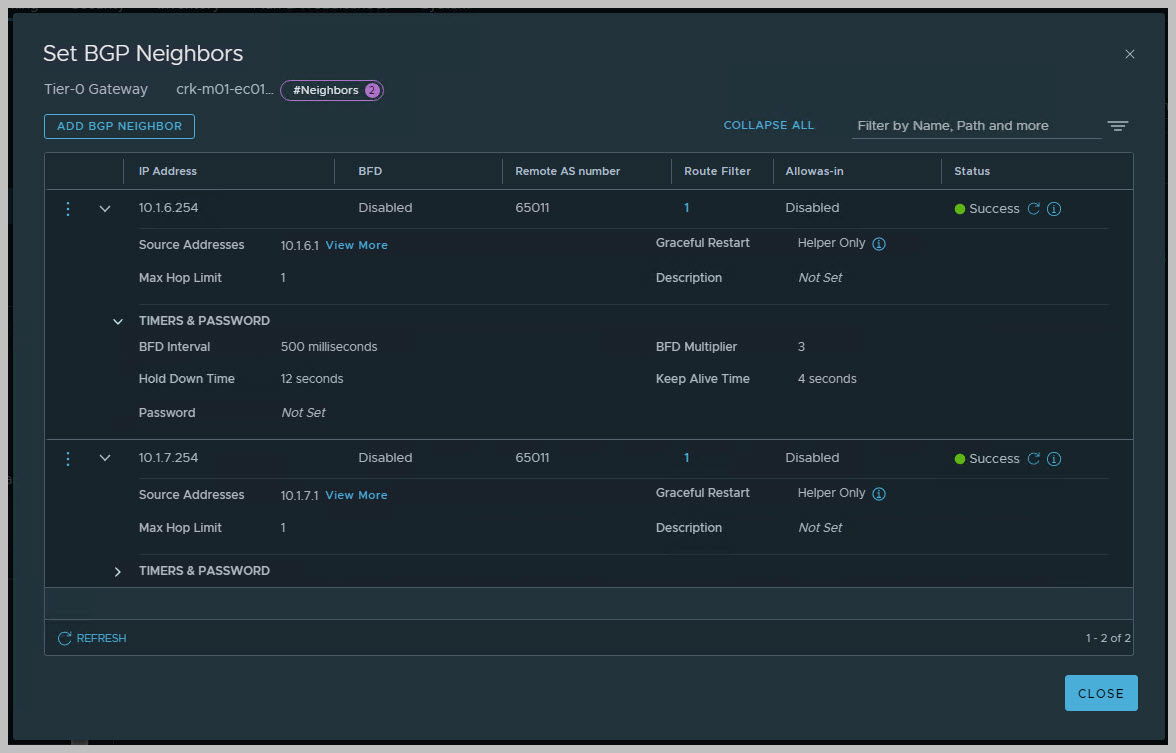Click Collapse All link

[x=768, y=126]
